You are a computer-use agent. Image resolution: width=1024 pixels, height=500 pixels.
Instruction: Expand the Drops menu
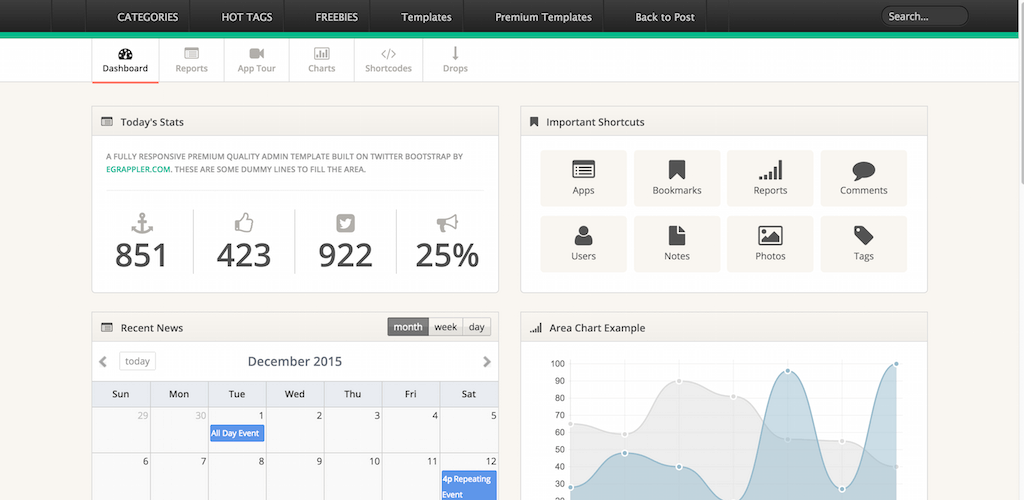pyautogui.click(x=455, y=61)
